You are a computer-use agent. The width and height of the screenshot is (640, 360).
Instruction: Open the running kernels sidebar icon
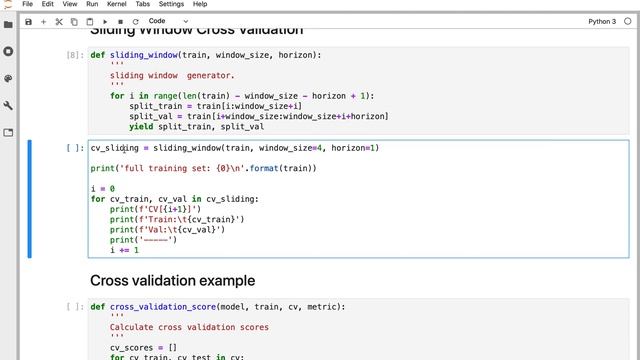[8, 51]
